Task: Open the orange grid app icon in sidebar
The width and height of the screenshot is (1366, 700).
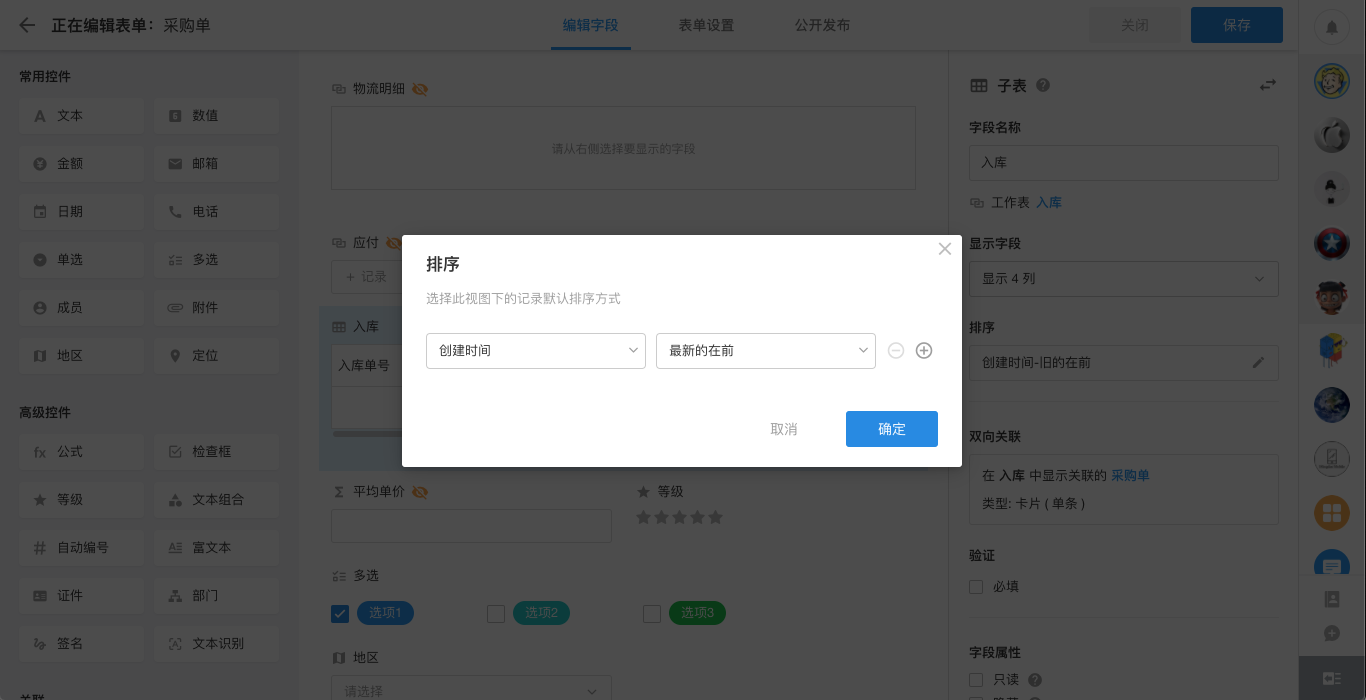Action: [1332, 513]
